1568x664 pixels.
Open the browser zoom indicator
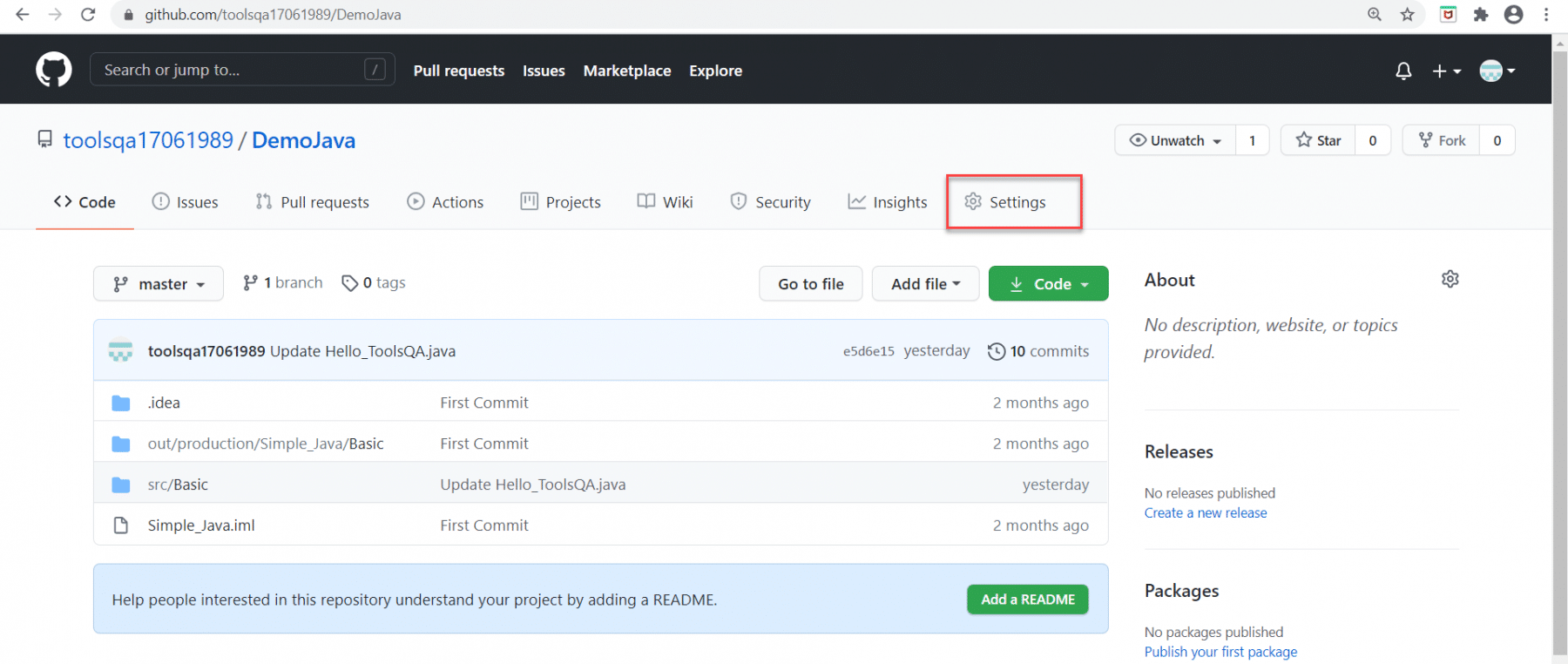[x=1375, y=15]
